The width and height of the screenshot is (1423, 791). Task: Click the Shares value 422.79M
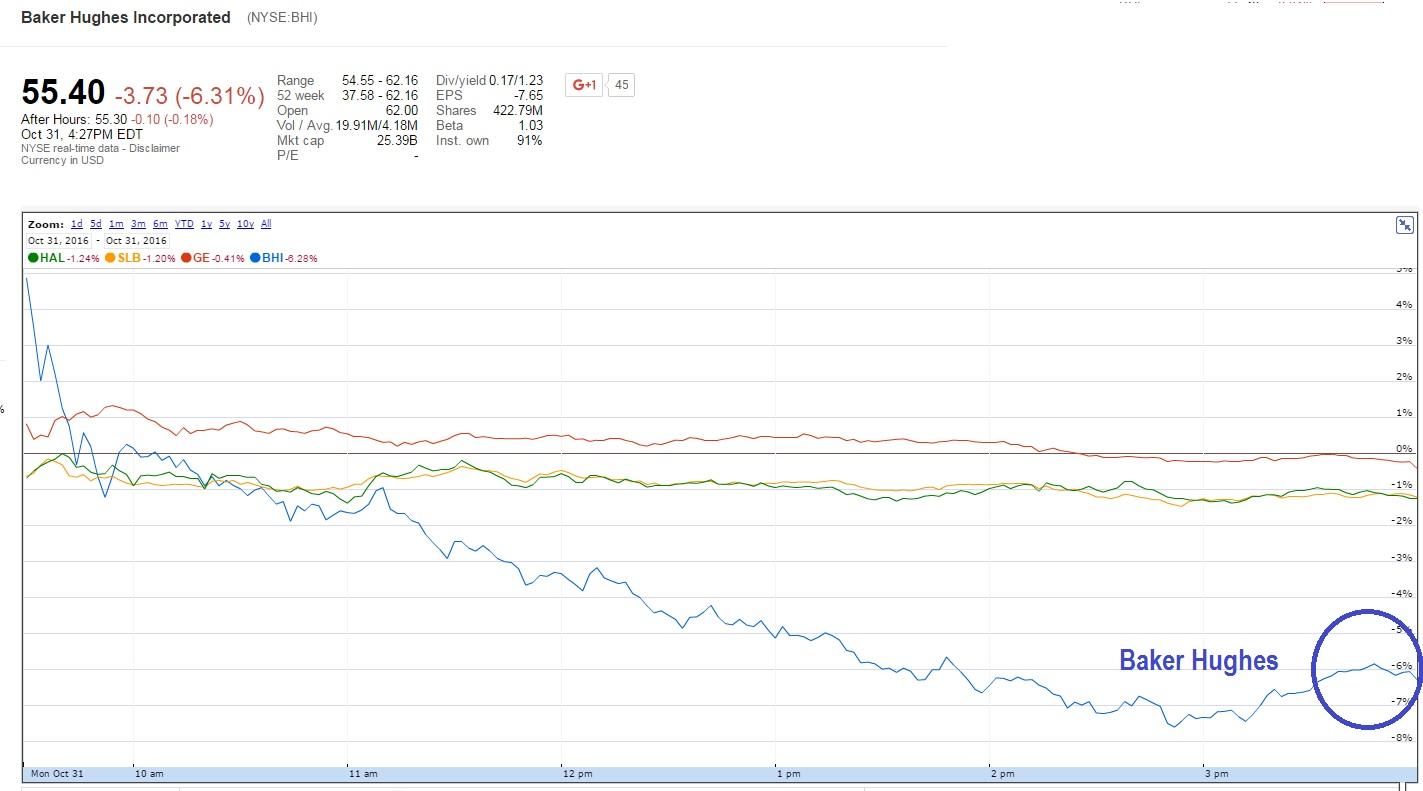518,110
